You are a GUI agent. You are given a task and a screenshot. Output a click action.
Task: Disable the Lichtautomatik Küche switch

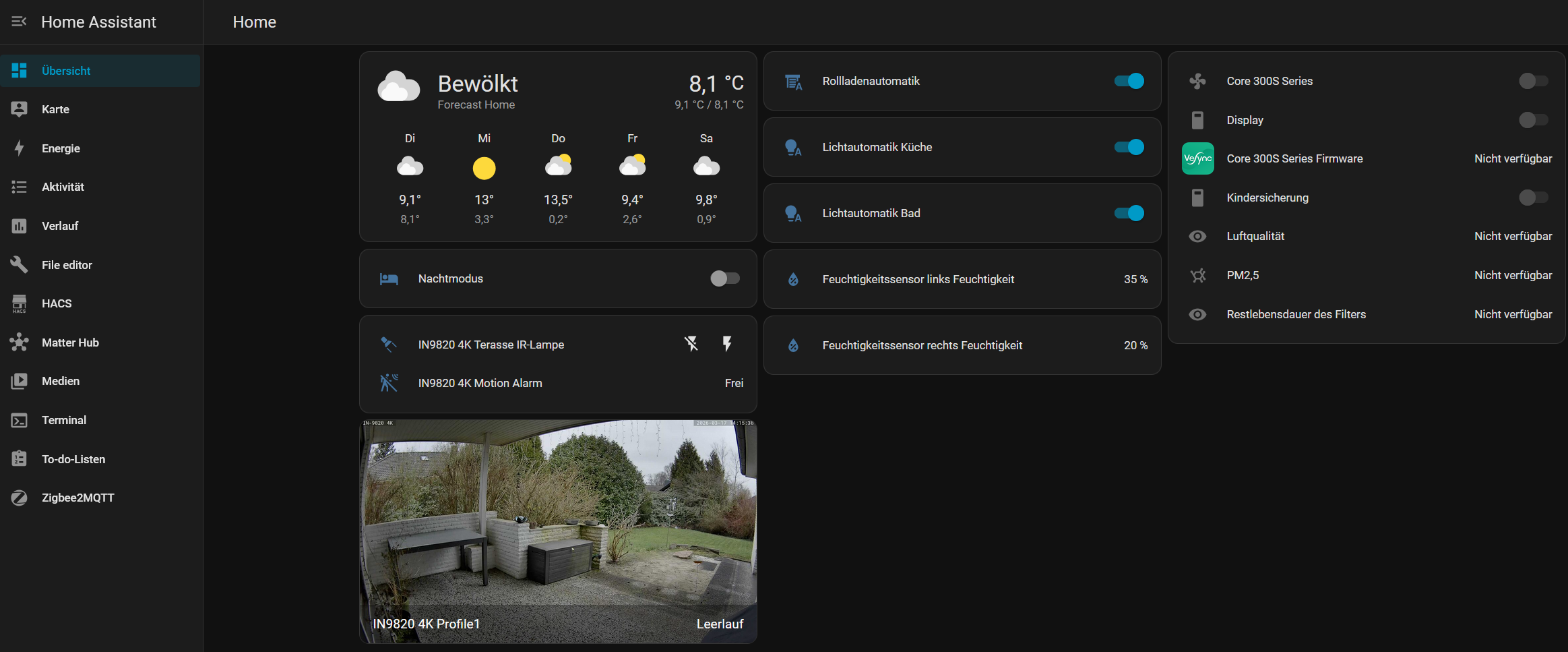[x=1129, y=147]
